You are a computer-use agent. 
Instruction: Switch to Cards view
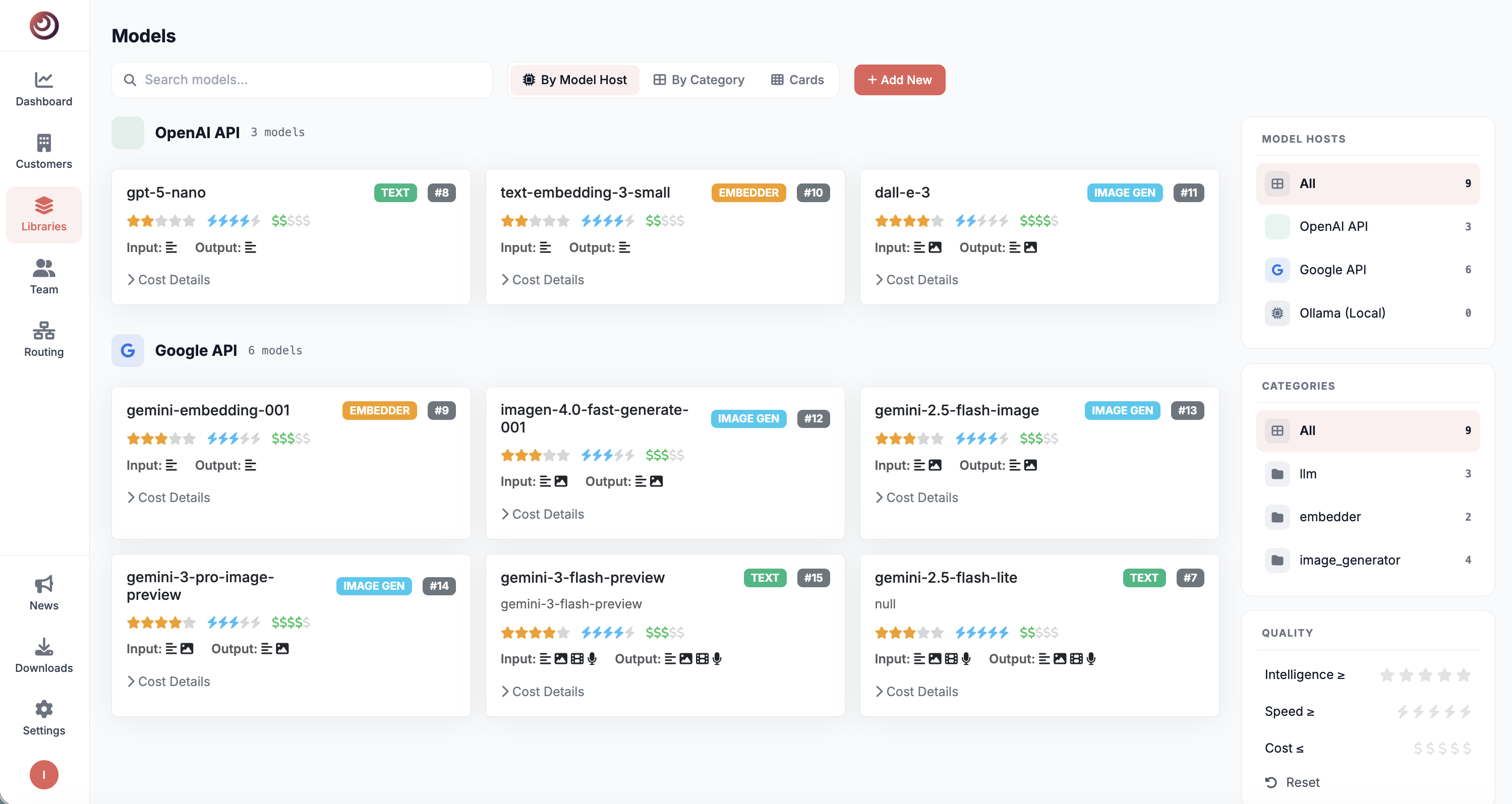coord(797,80)
